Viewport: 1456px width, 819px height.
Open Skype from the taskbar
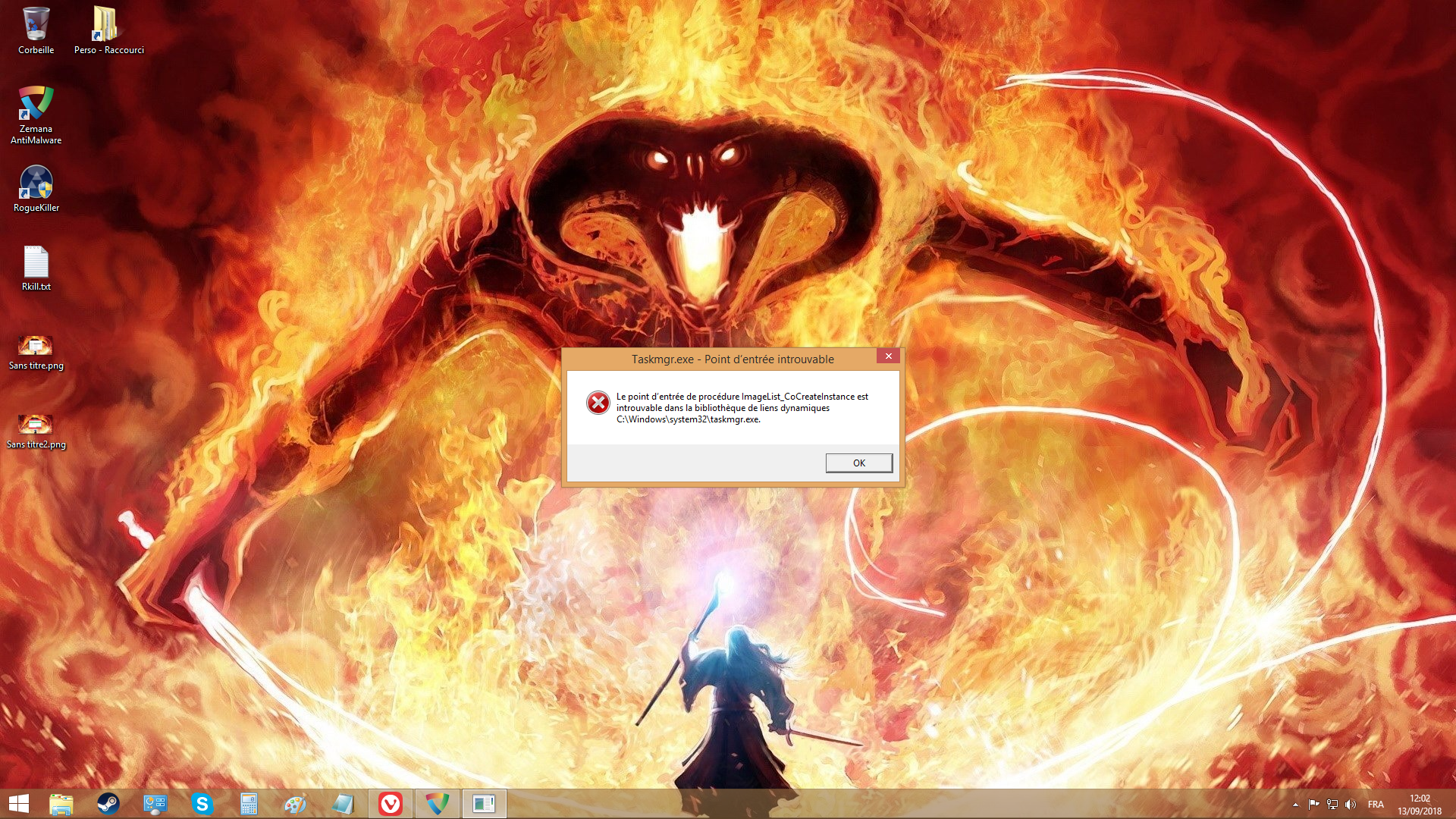coord(202,804)
